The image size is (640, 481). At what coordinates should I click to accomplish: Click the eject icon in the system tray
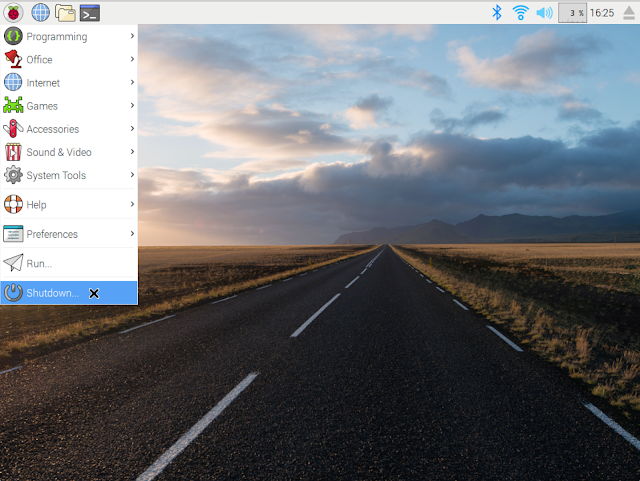tap(629, 13)
